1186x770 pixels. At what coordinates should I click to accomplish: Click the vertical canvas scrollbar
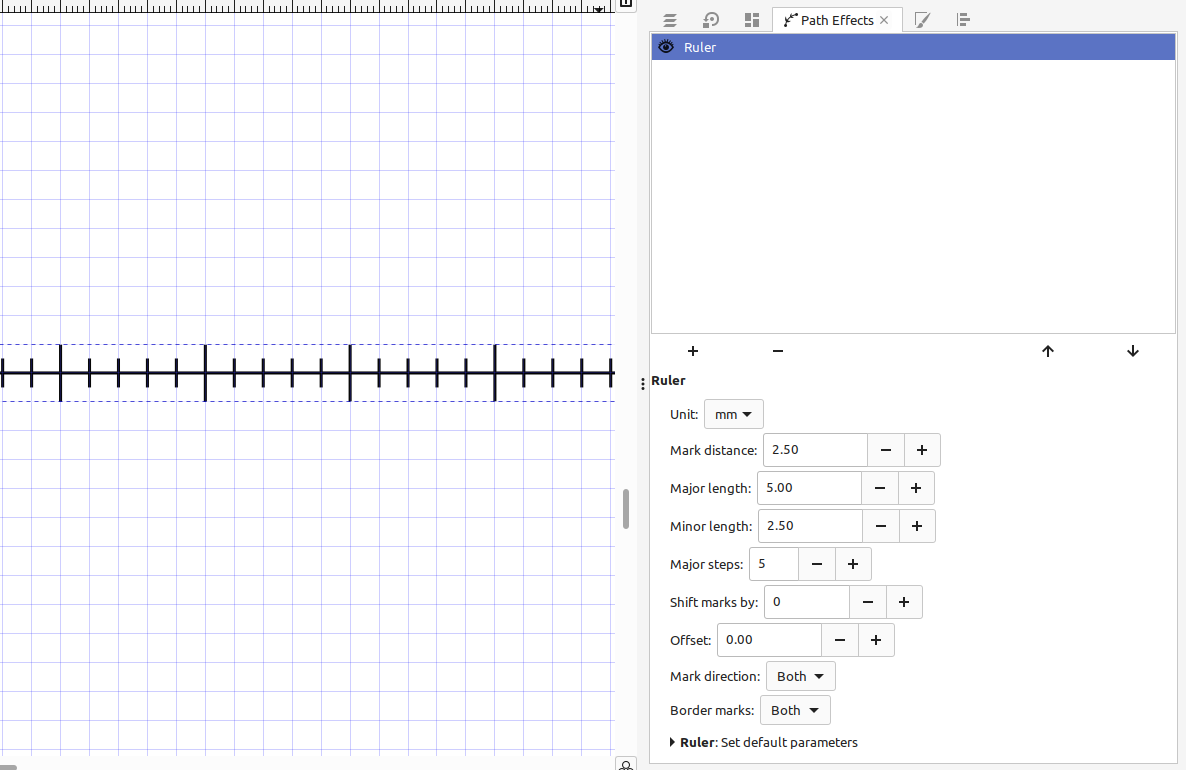pyautogui.click(x=625, y=509)
